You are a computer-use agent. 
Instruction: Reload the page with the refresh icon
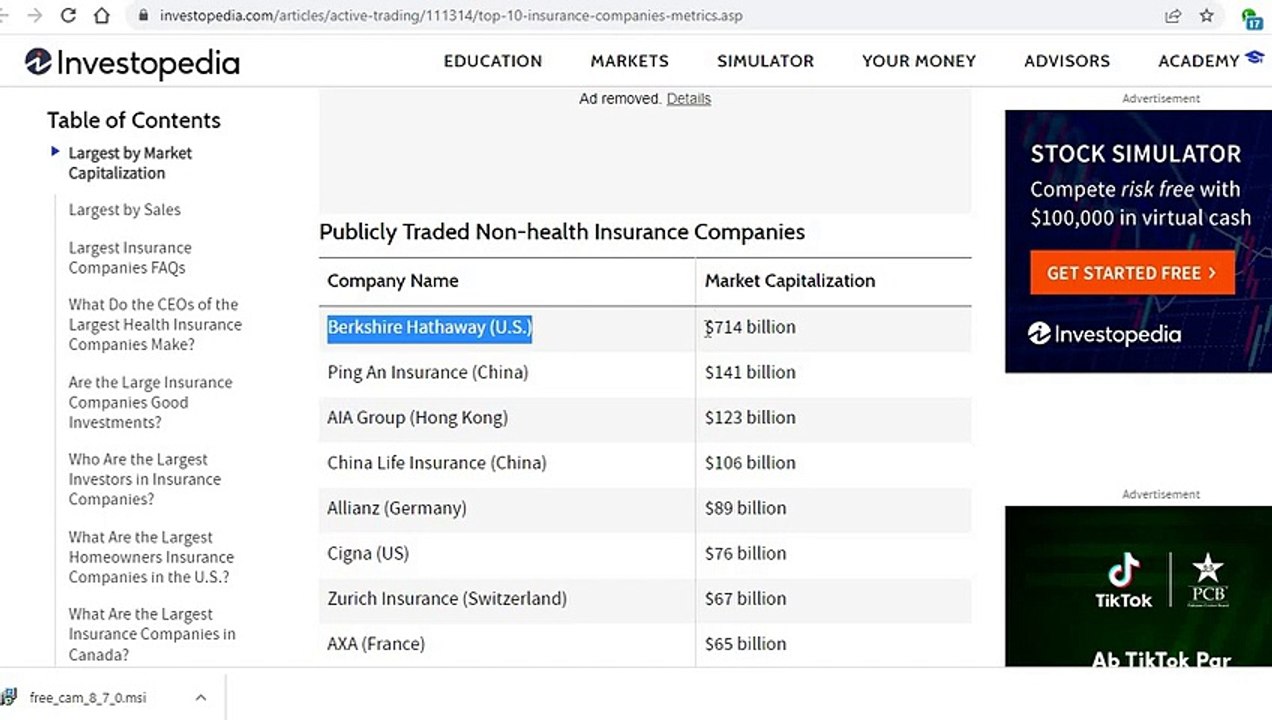point(69,16)
